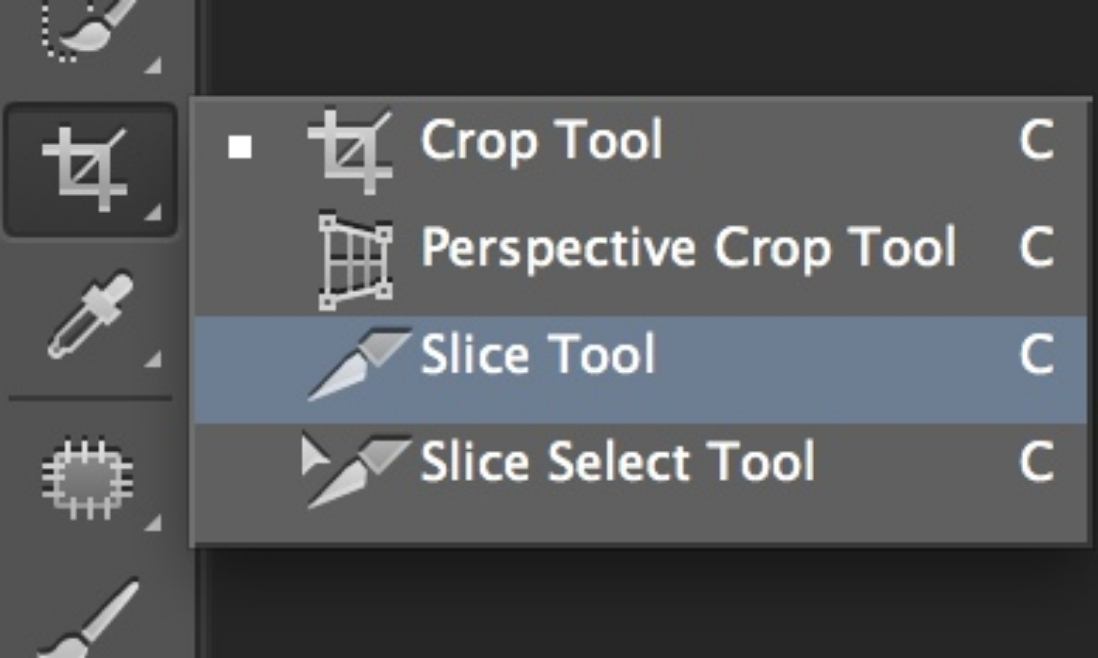Click the active-tool square marker beside Crop Tool

point(240,147)
